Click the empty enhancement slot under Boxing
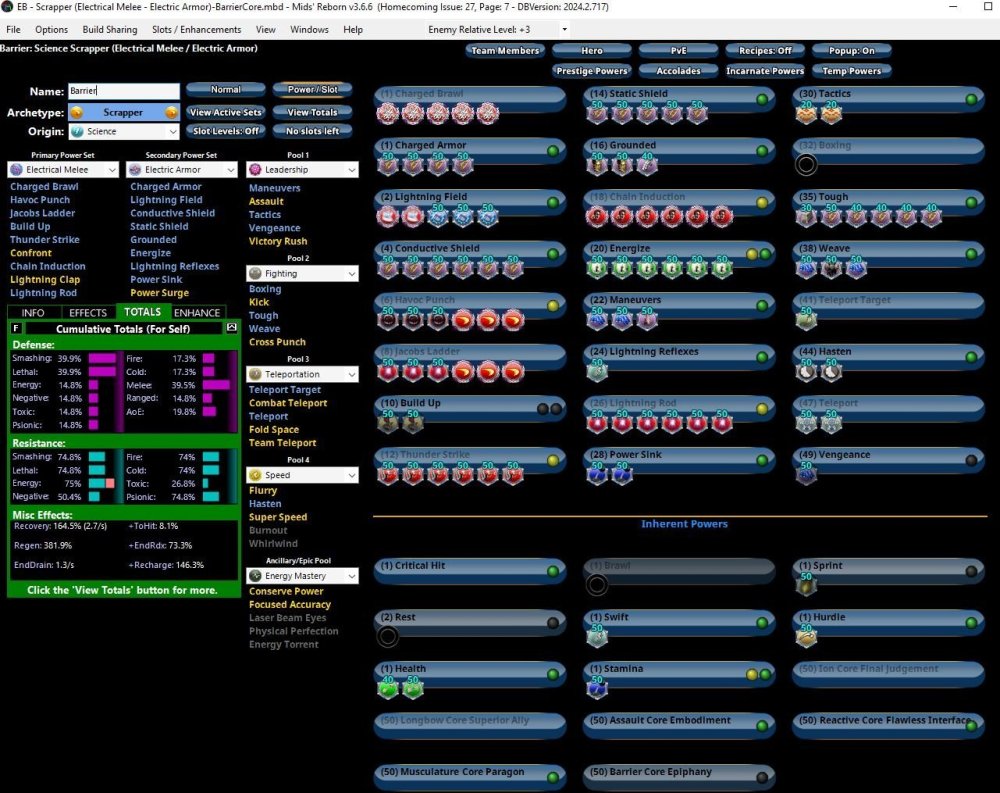The height and width of the screenshot is (793, 1000). point(806,165)
